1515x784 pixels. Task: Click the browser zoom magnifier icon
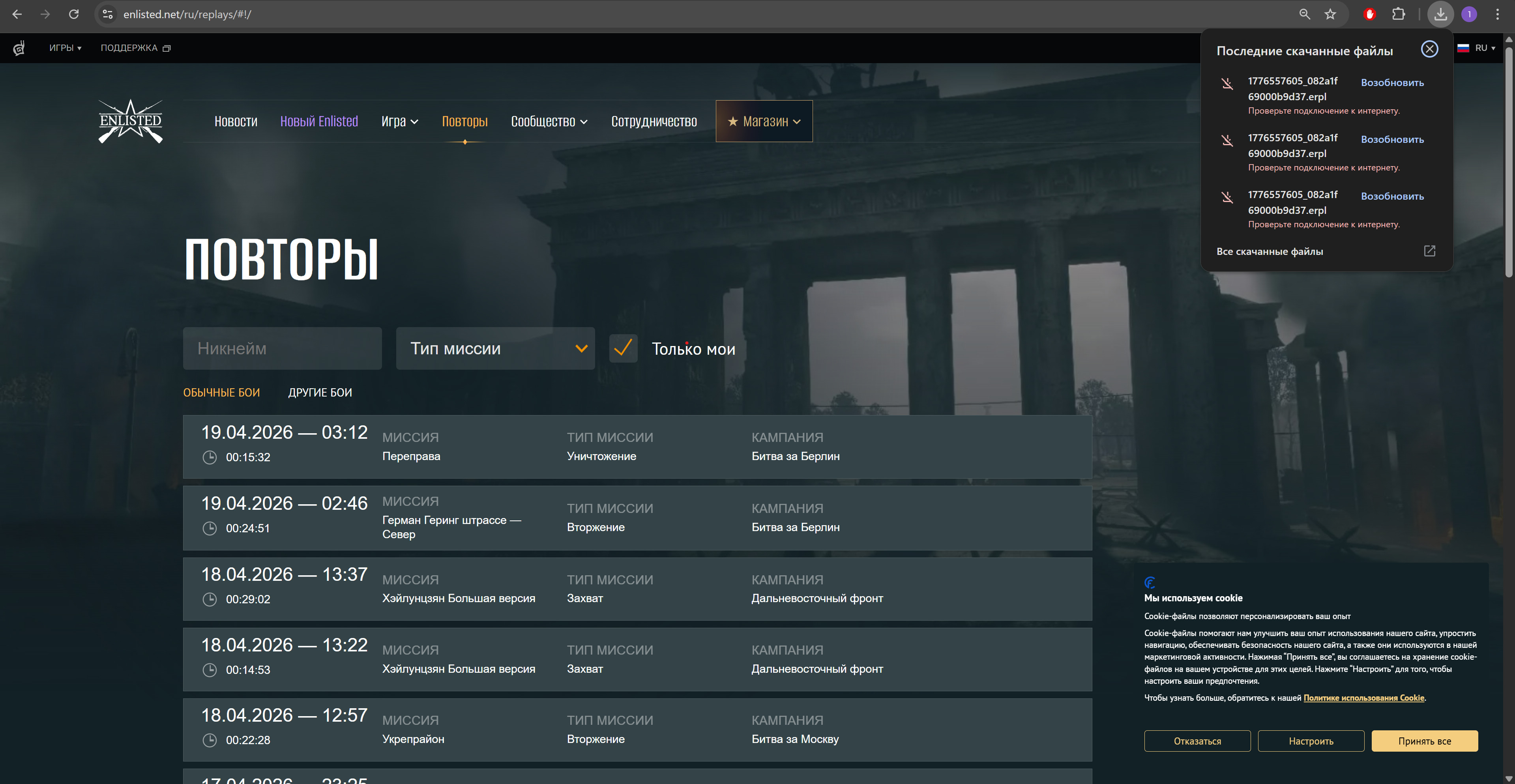point(1304,14)
